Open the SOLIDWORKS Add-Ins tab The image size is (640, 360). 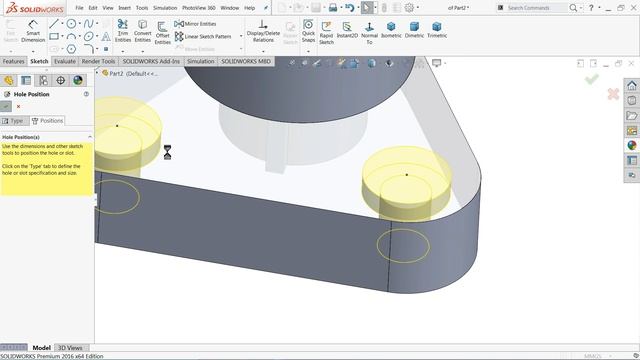coord(151,61)
